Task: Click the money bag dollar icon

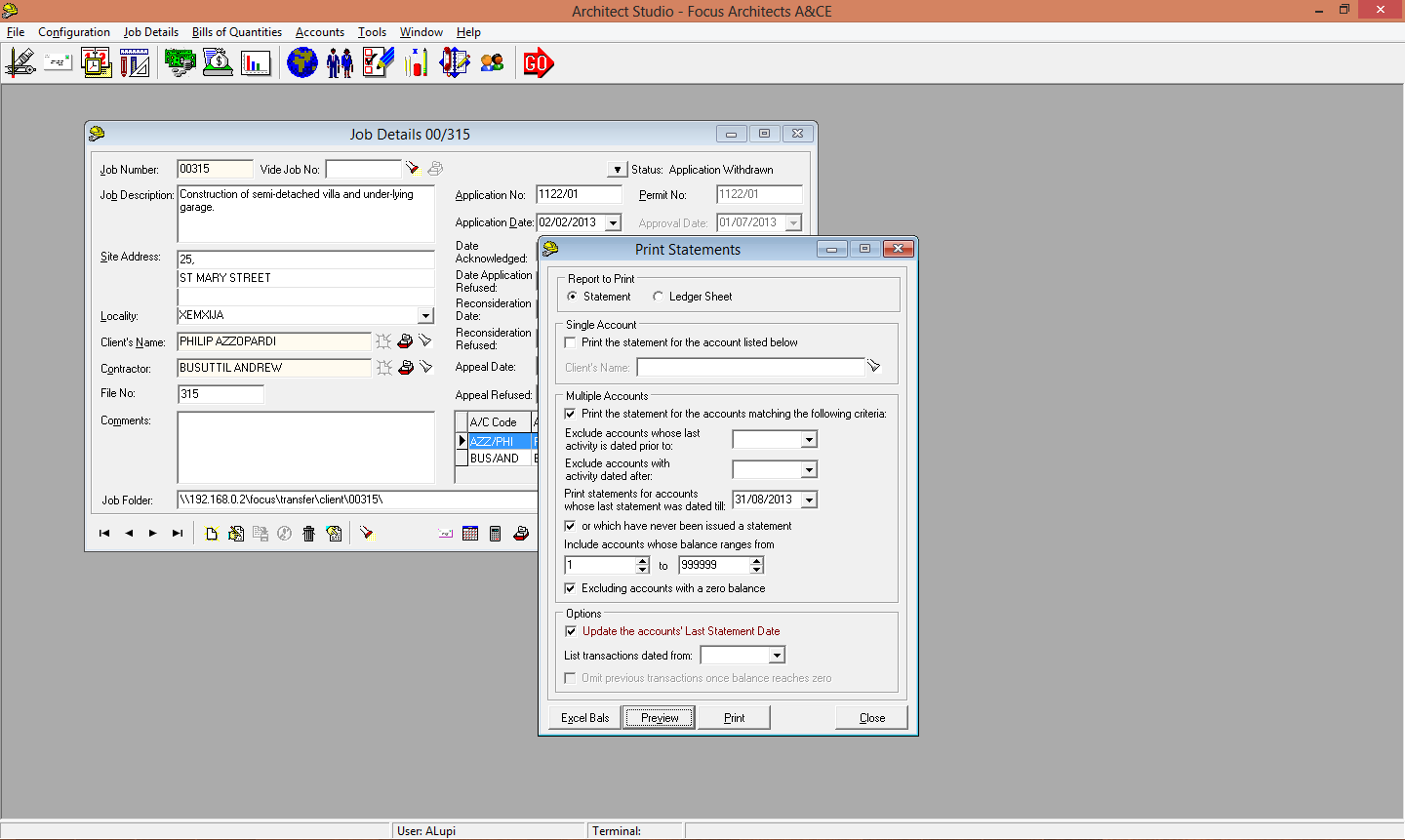Action: pyautogui.click(x=218, y=63)
